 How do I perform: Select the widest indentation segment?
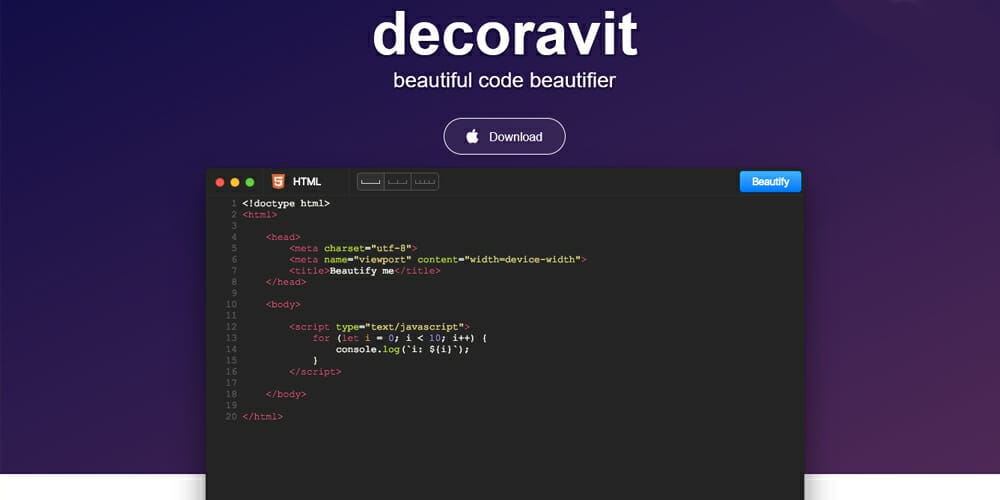click(x=371, y=182)
